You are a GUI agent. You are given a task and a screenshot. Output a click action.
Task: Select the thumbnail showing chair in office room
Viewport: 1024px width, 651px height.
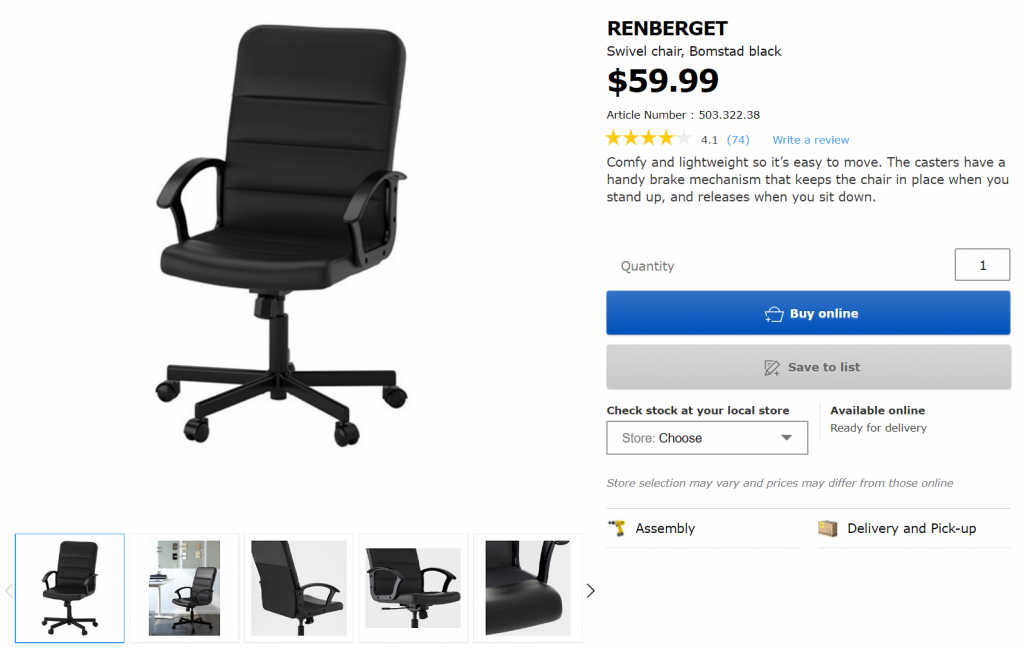[x=184, y=588]
